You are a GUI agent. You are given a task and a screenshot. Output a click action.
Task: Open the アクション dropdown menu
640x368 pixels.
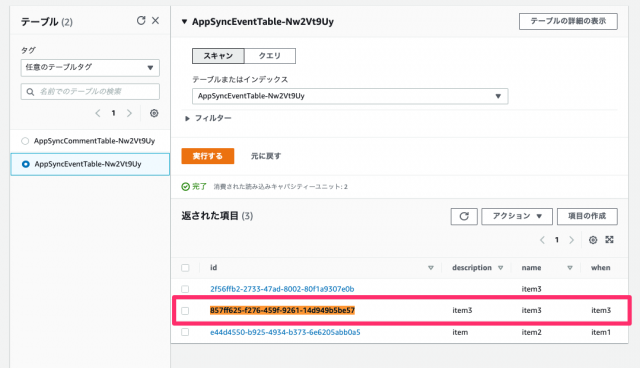click(517, 216)
